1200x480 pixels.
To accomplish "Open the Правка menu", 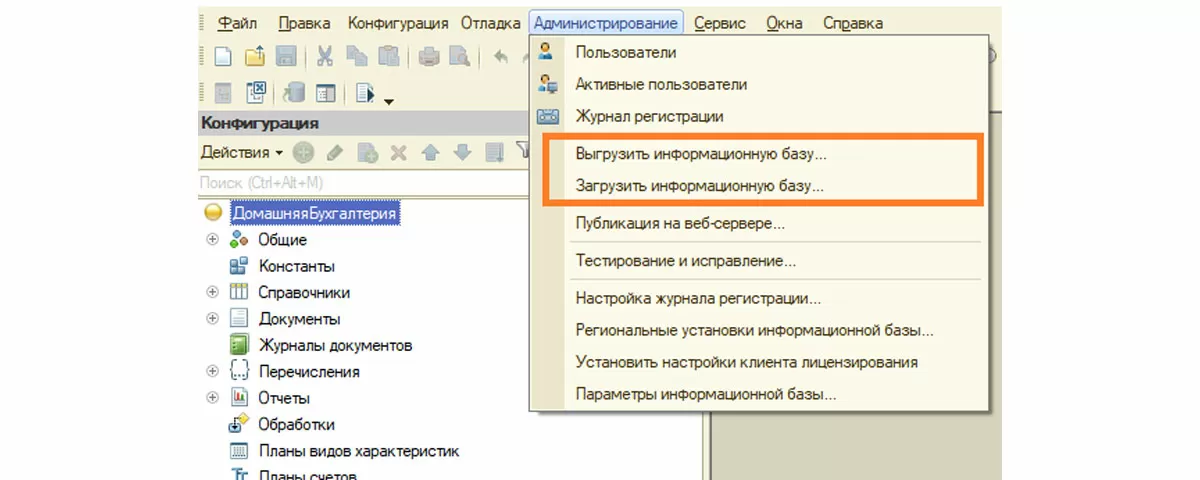I will tap(305, 23).
